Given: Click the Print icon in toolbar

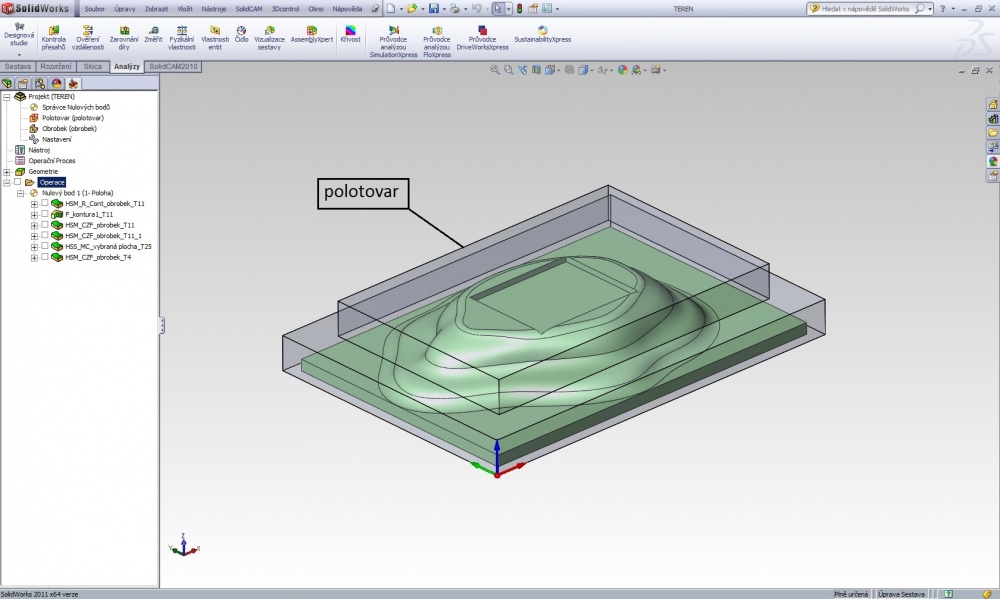Looking at the screenshot, I should 455,9.
